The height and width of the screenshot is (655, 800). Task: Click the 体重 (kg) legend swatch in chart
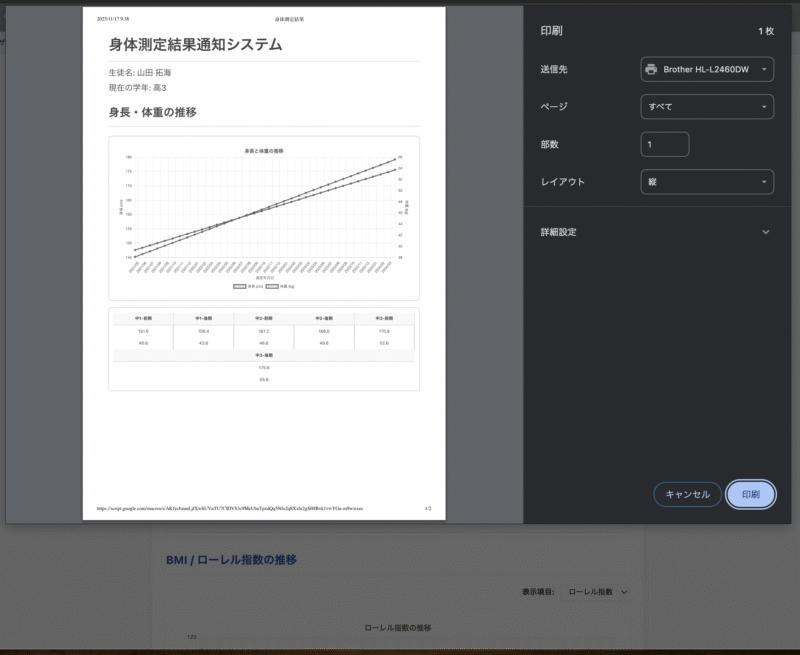coord(270,286)
